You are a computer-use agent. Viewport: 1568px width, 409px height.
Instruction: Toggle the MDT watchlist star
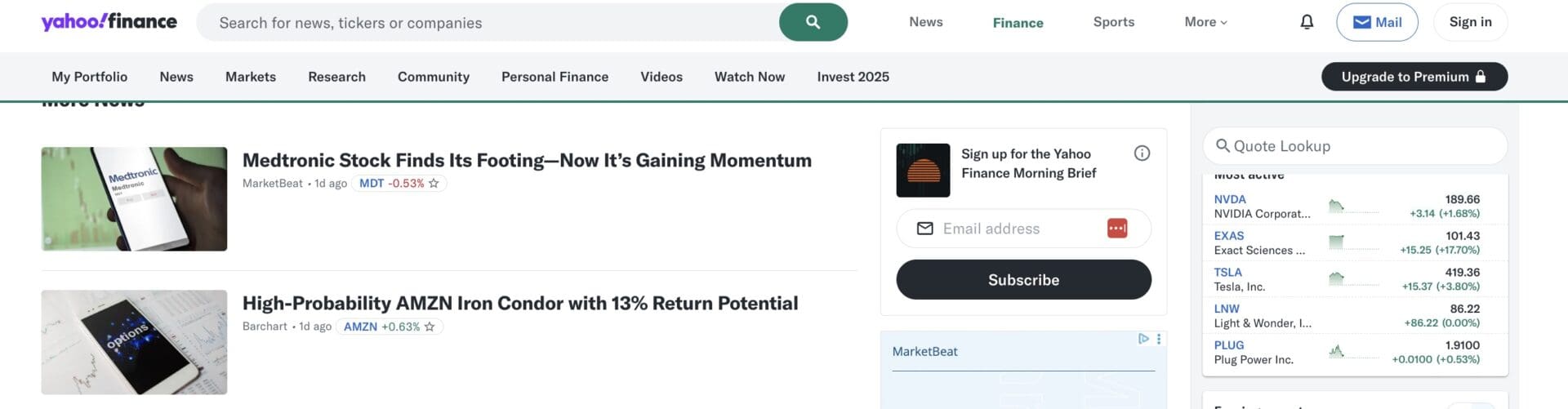(x=434, y=184)
